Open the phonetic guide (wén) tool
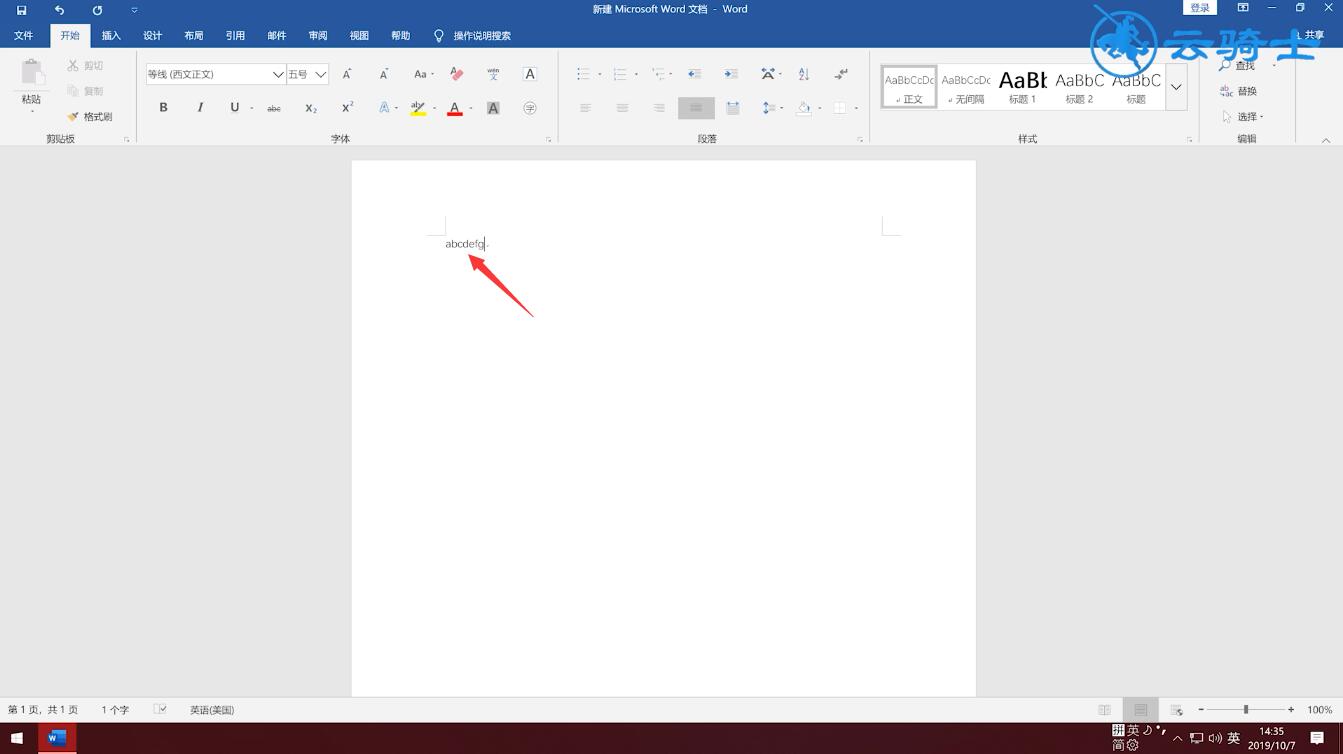 pos(493,74)
